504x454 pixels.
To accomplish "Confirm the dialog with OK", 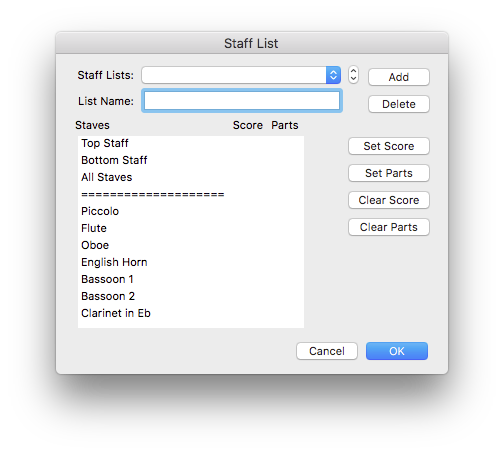I will click(397, 351).
